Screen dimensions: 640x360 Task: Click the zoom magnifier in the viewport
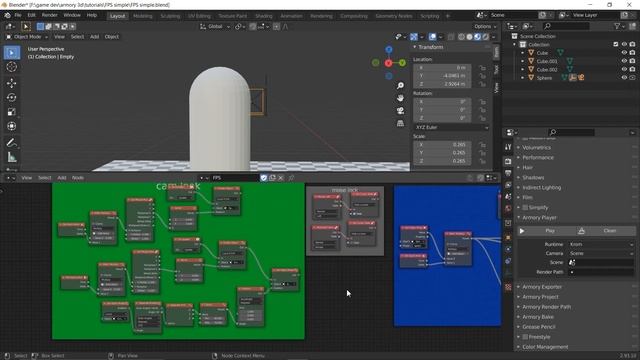coord(400,86)
